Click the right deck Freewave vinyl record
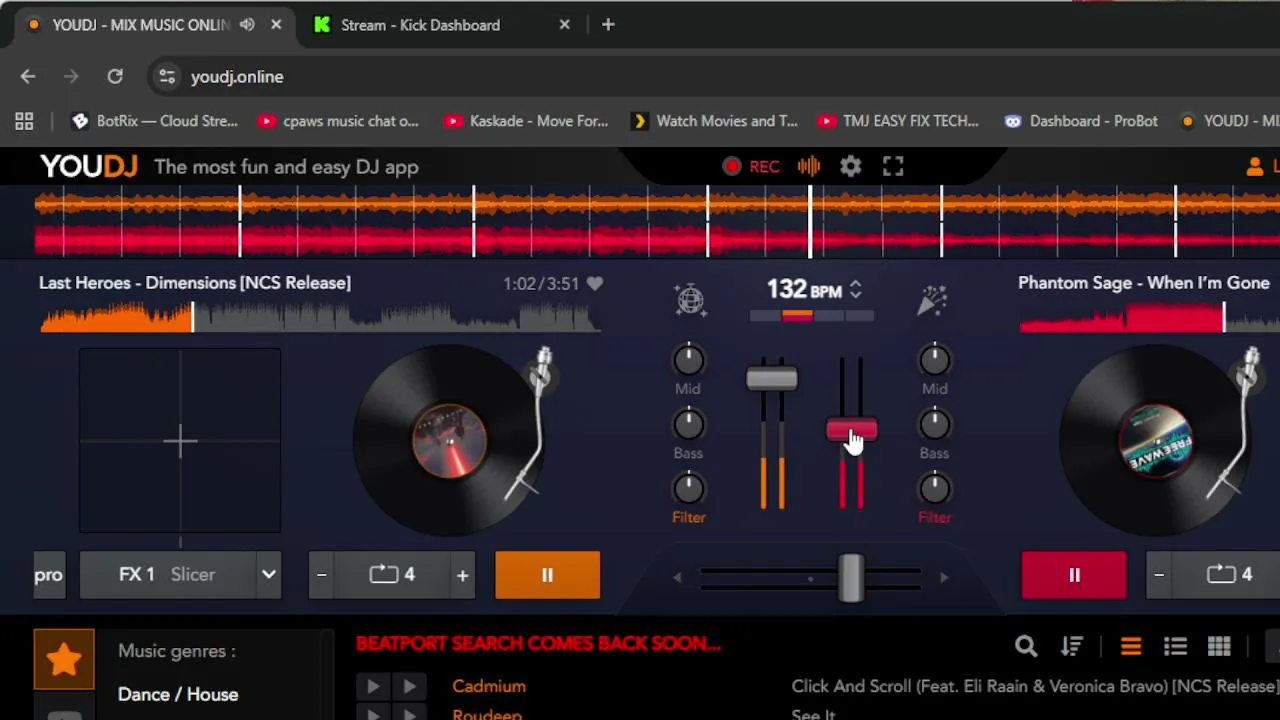Screen dimensions: 1280x720 pos(1155,441)
